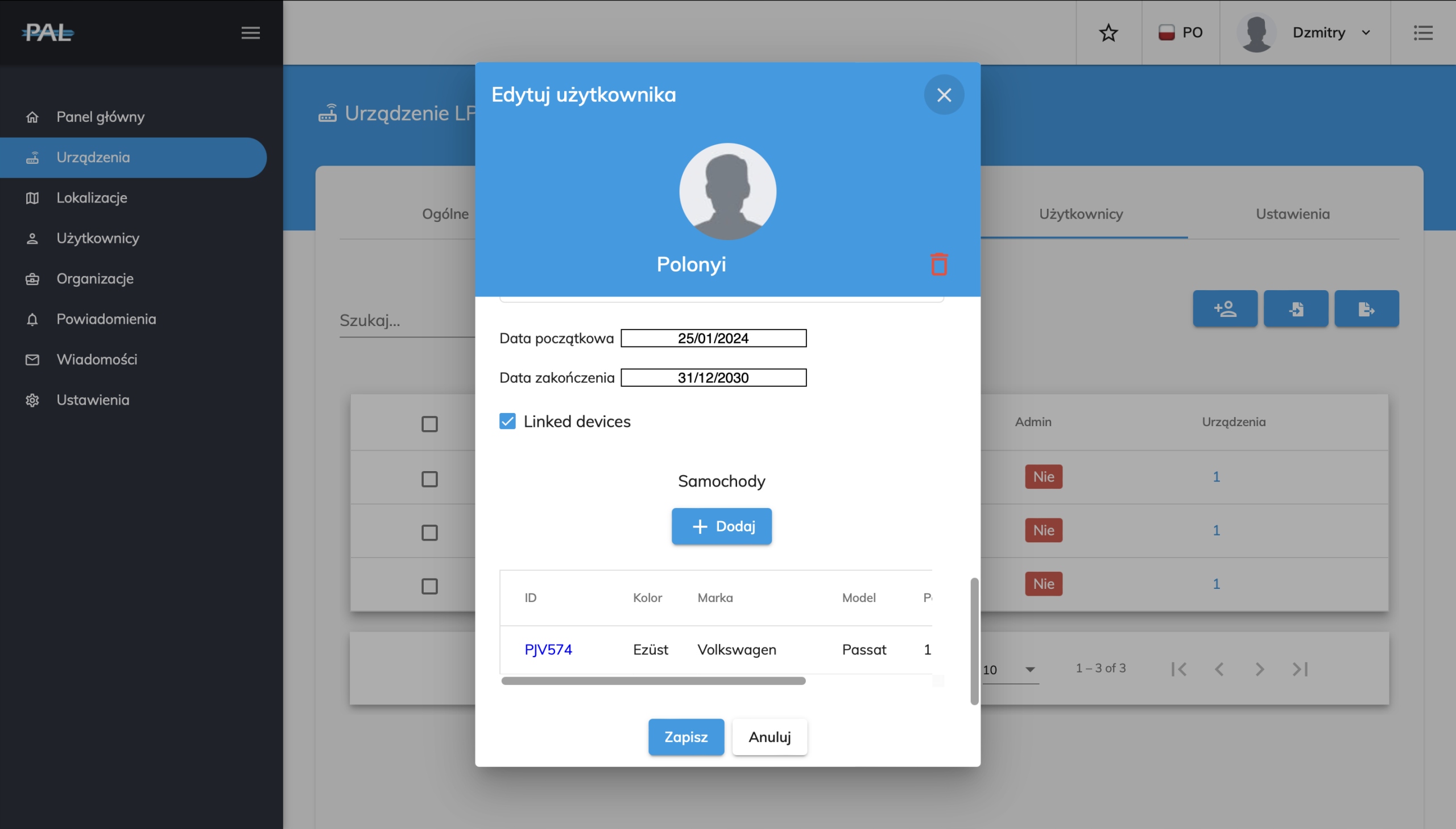Tick the select-all checkbox in table header
The image size is (1456, 829).
pos(429,424)
